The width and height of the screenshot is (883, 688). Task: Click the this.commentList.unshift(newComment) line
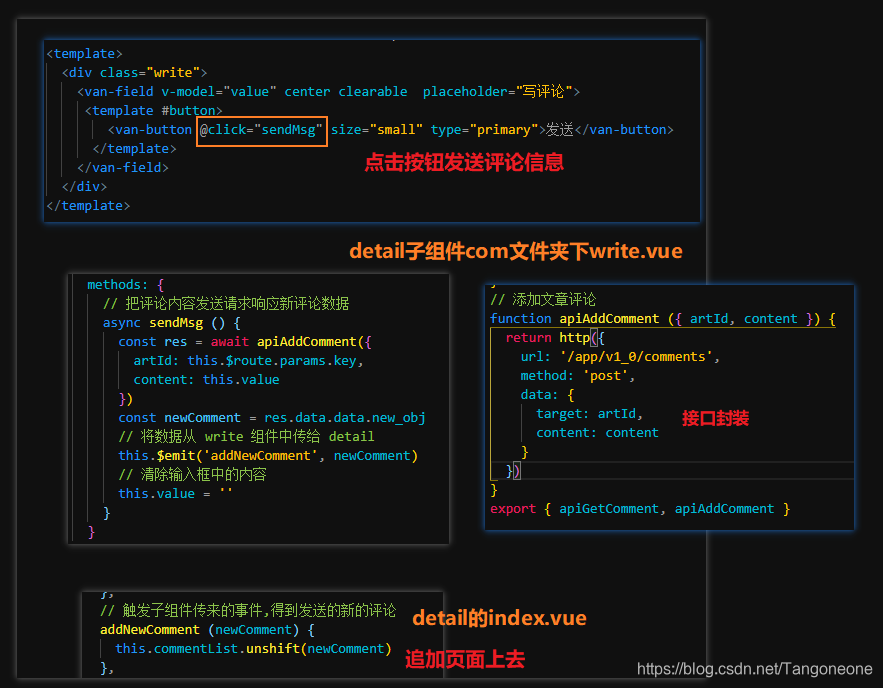pos(253,649)
